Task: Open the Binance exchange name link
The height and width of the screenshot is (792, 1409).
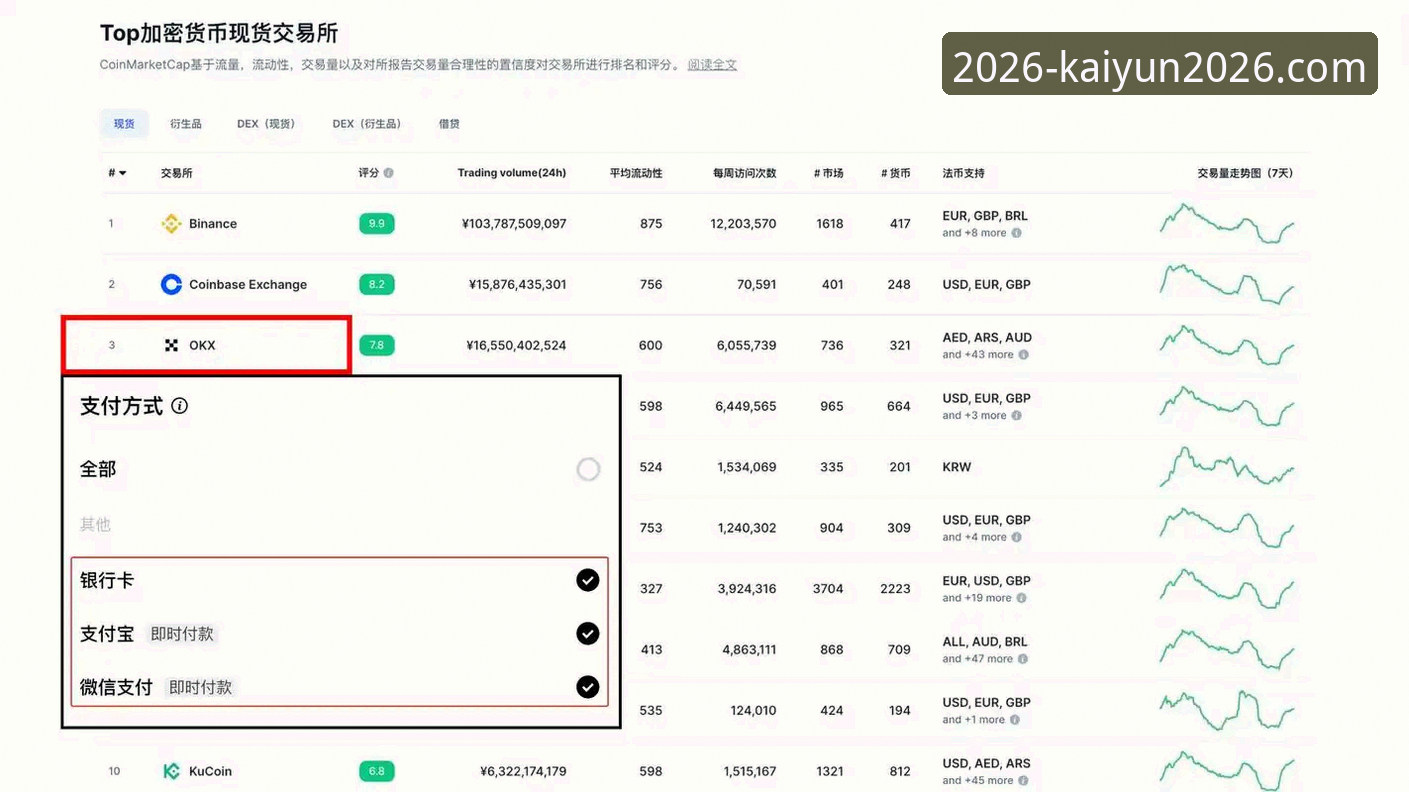Action: (x=213, y=224)
